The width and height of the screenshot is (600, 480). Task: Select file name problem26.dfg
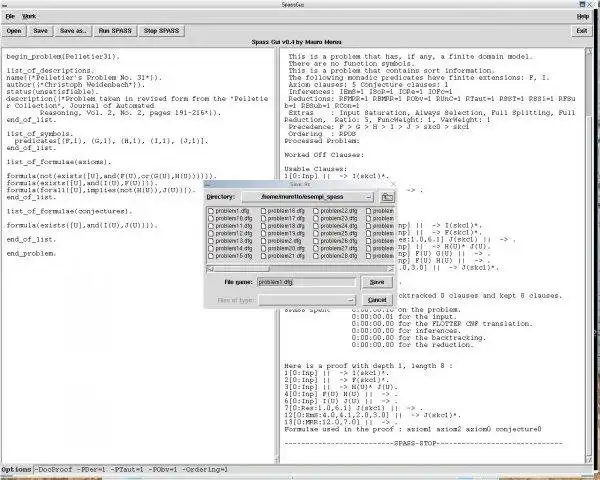[339, 241]
